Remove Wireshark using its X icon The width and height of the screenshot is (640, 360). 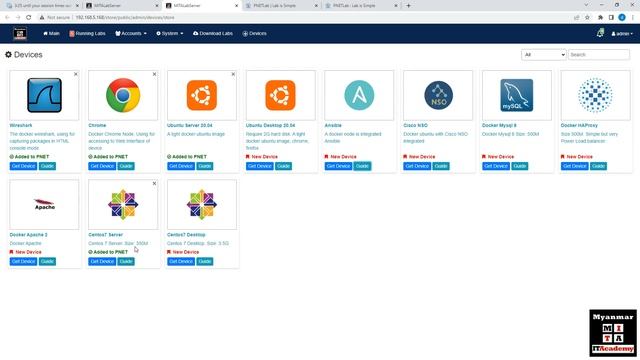tap(76, 74)
